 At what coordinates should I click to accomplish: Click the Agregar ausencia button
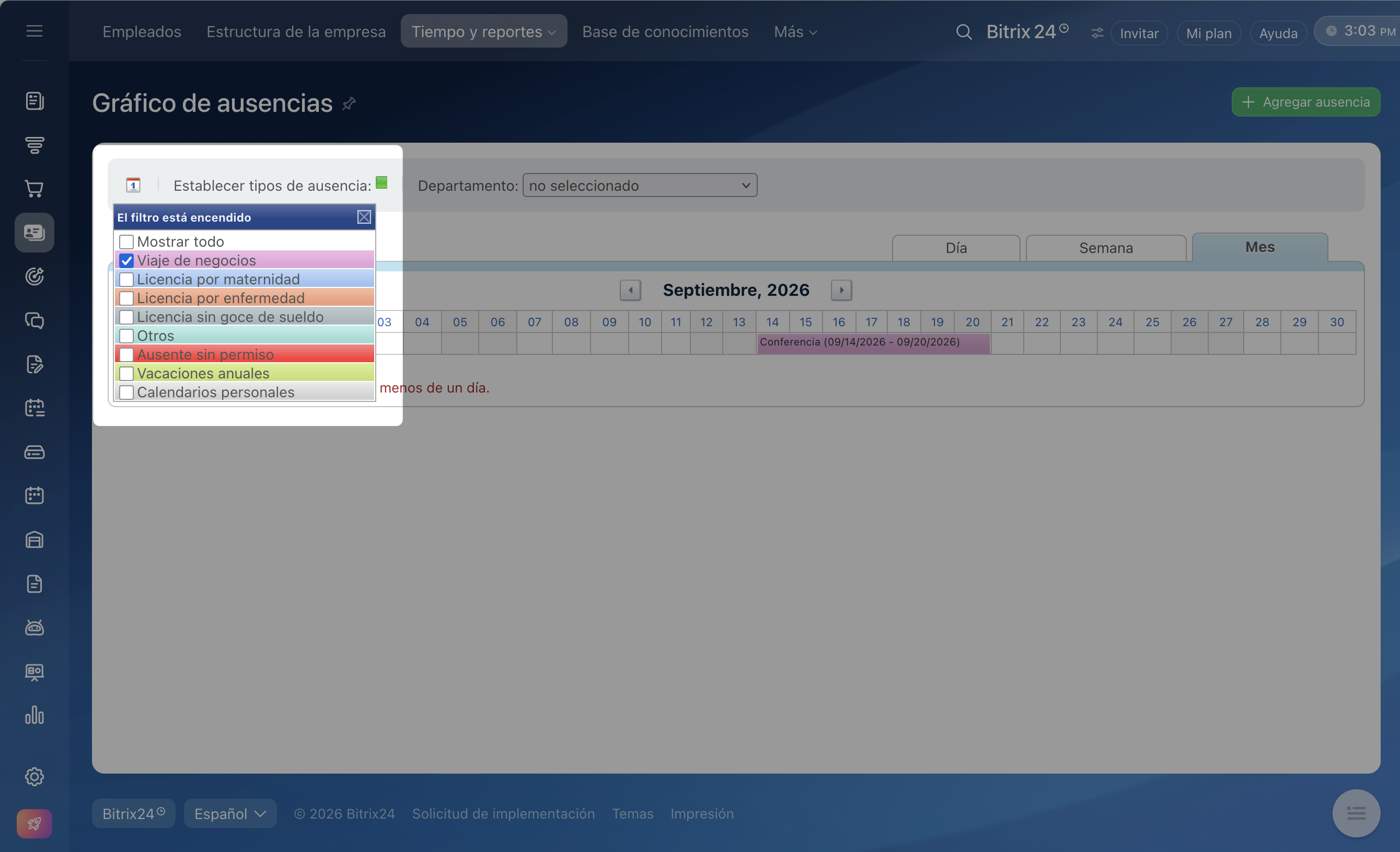coord(1306,102)
